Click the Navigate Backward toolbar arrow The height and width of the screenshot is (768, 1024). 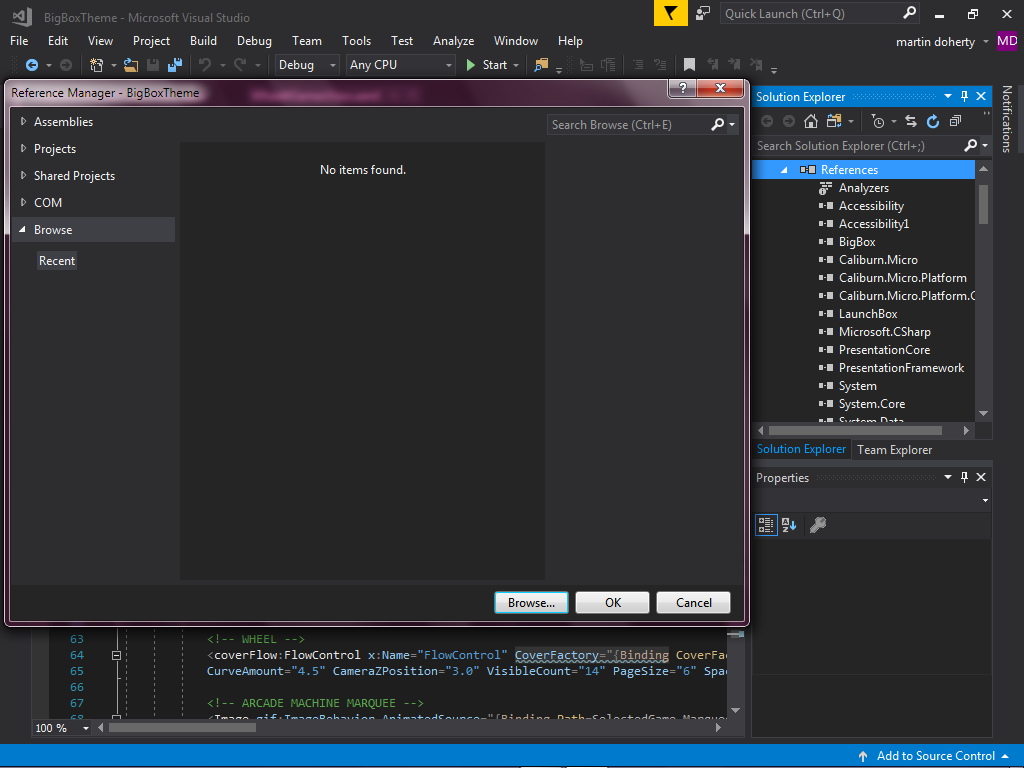pyautogui.click(x=31, y=65)
